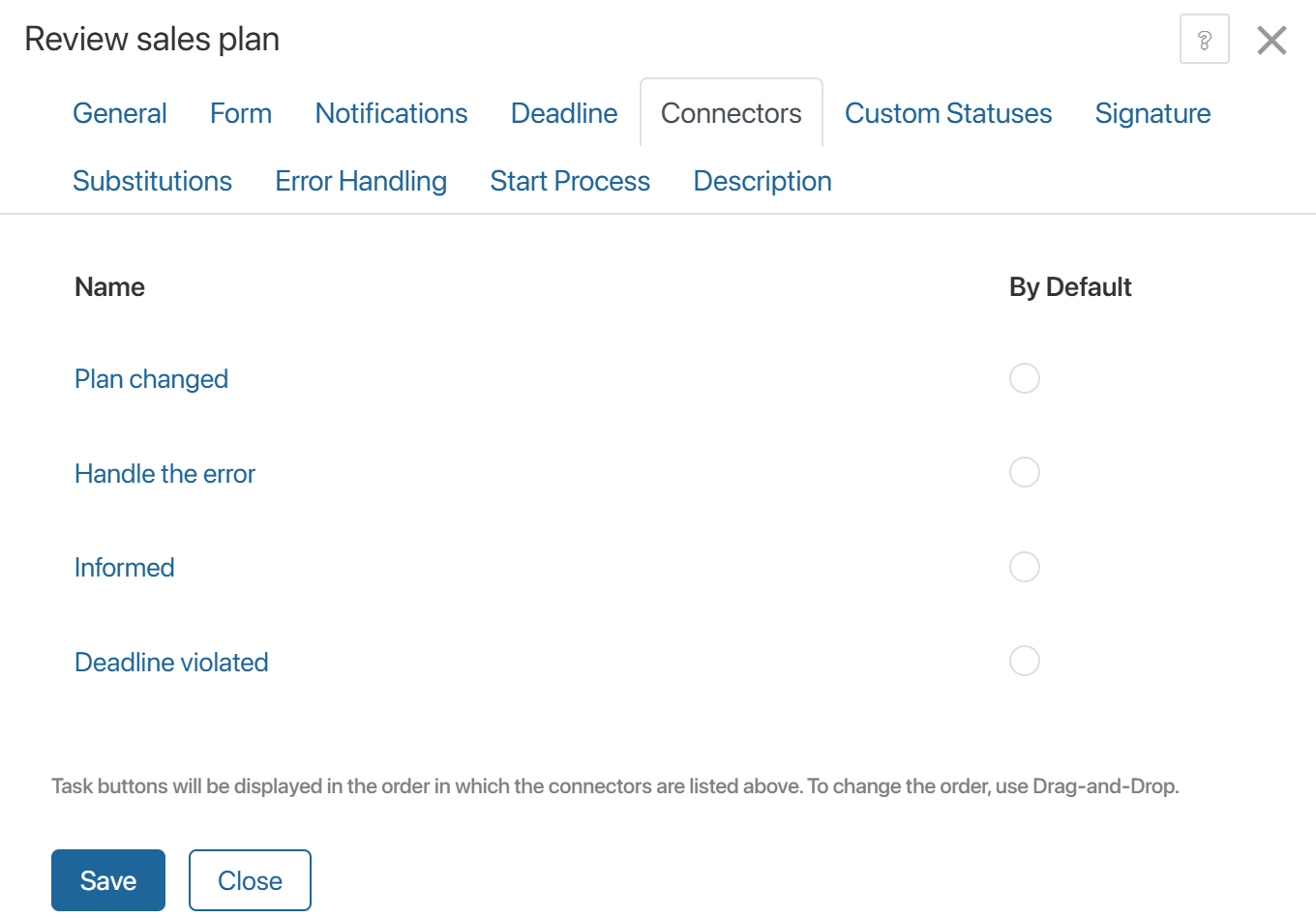Mark Deadline violated as default
This screenshot has height=918, width=1316.
pyautogui.click(x=1024, y=661)
